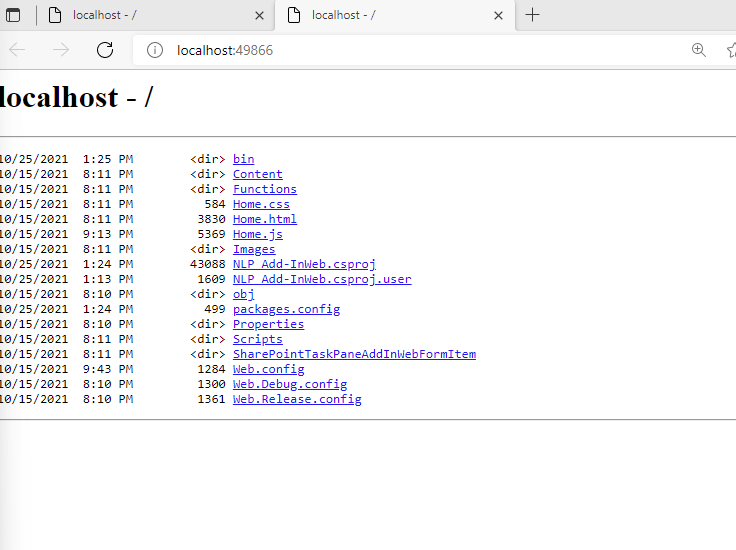Screen dimensions: 736x550
Task: Click the 43088 file size value
Action: (x=207, y=264)
